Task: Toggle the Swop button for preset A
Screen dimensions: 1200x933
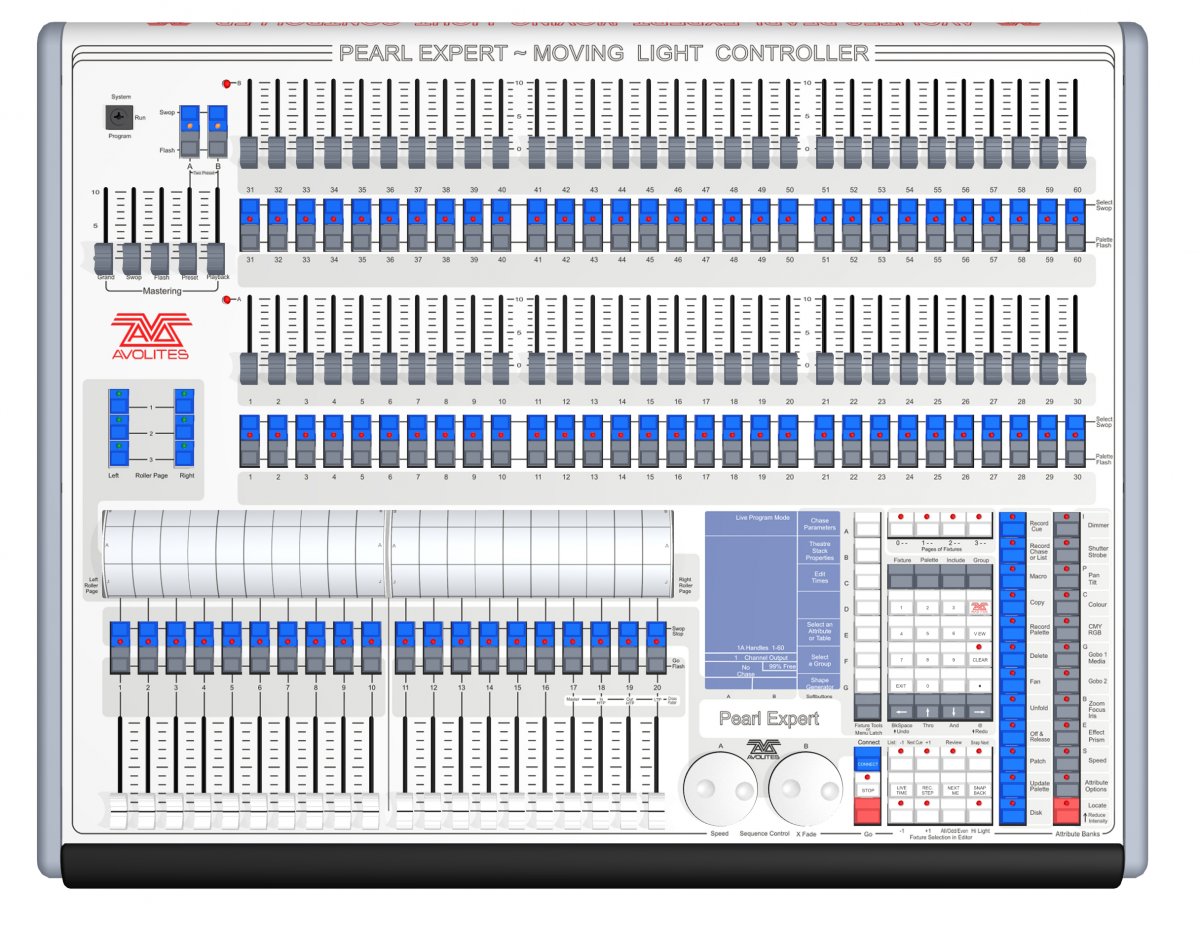Action: [189, 116]
